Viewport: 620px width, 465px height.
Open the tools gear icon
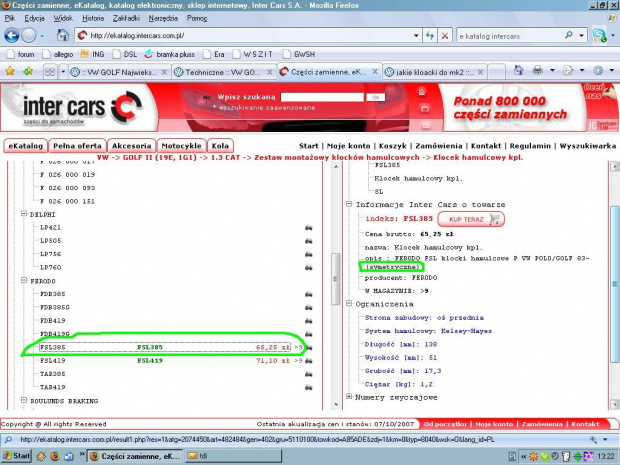(598, 71)
